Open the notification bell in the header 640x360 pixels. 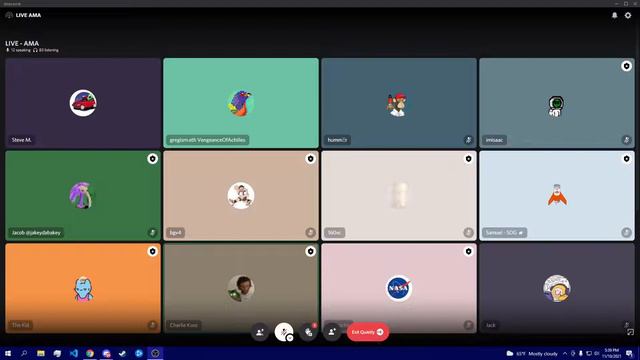(614, 16)
